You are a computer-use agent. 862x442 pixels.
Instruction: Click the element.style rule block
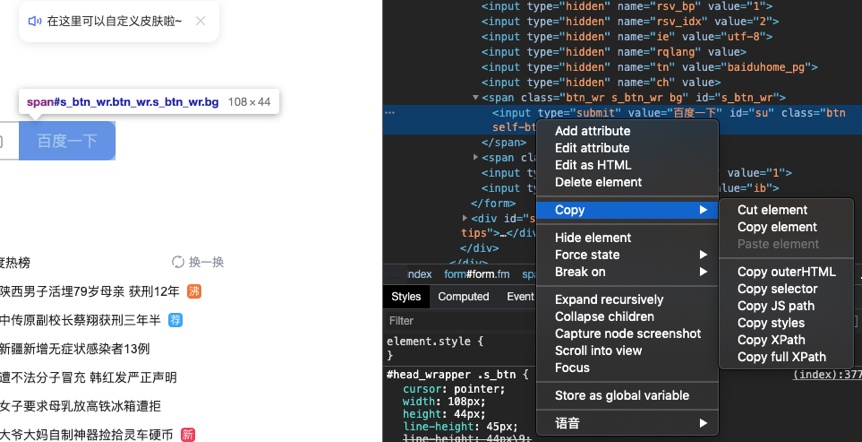tap(435, 348)
